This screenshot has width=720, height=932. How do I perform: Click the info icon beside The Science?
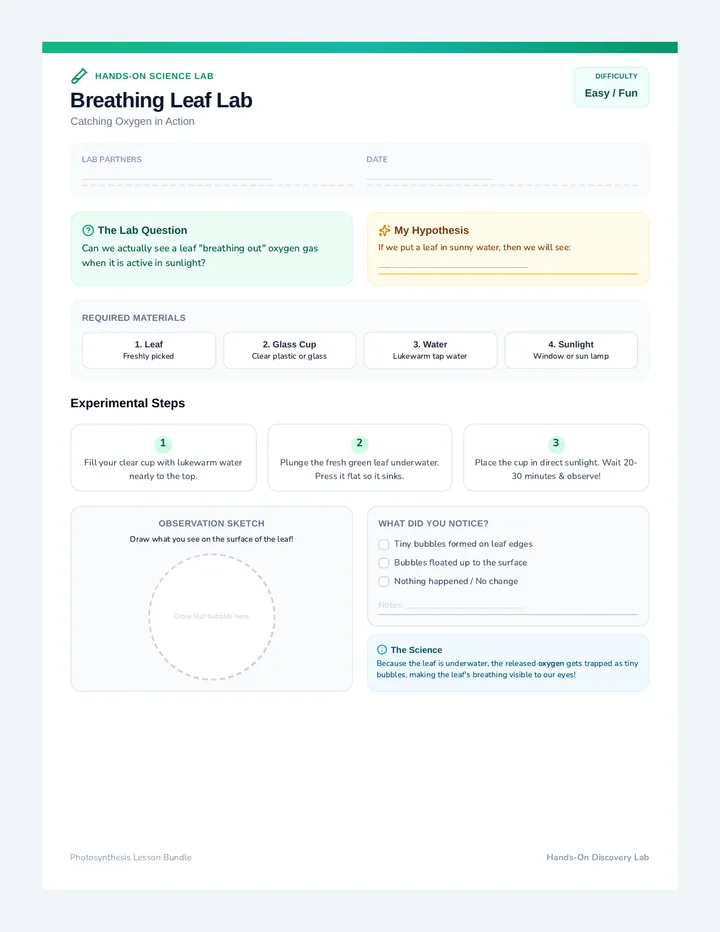[x=382, y=650]
